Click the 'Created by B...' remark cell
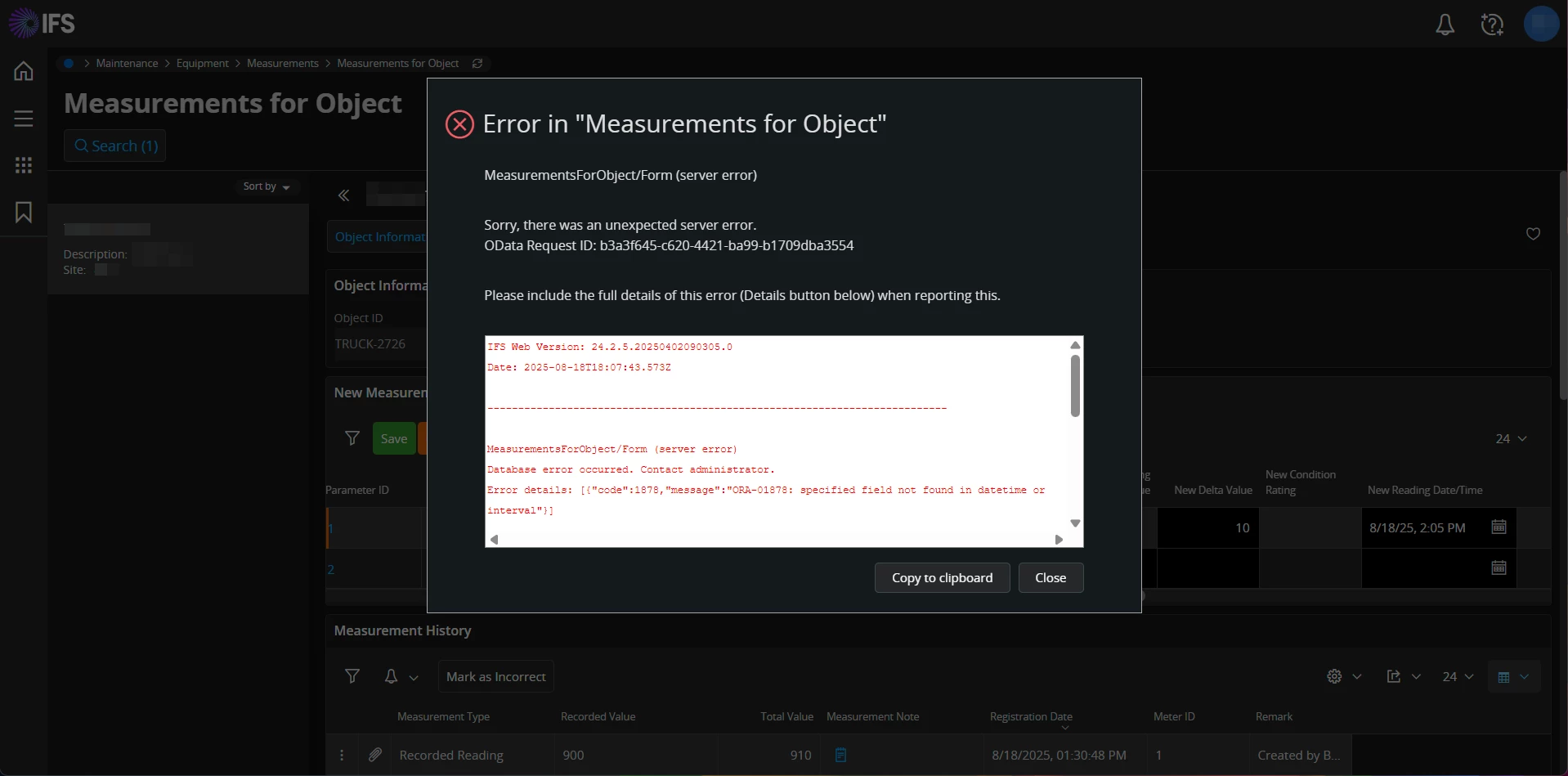The width and height of the screenshot is (1568, 776). [1299, 755]
